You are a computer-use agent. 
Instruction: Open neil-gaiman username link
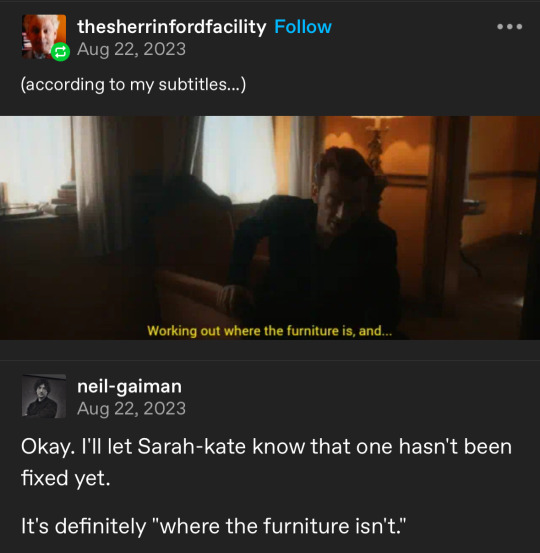tap(129, 387)
